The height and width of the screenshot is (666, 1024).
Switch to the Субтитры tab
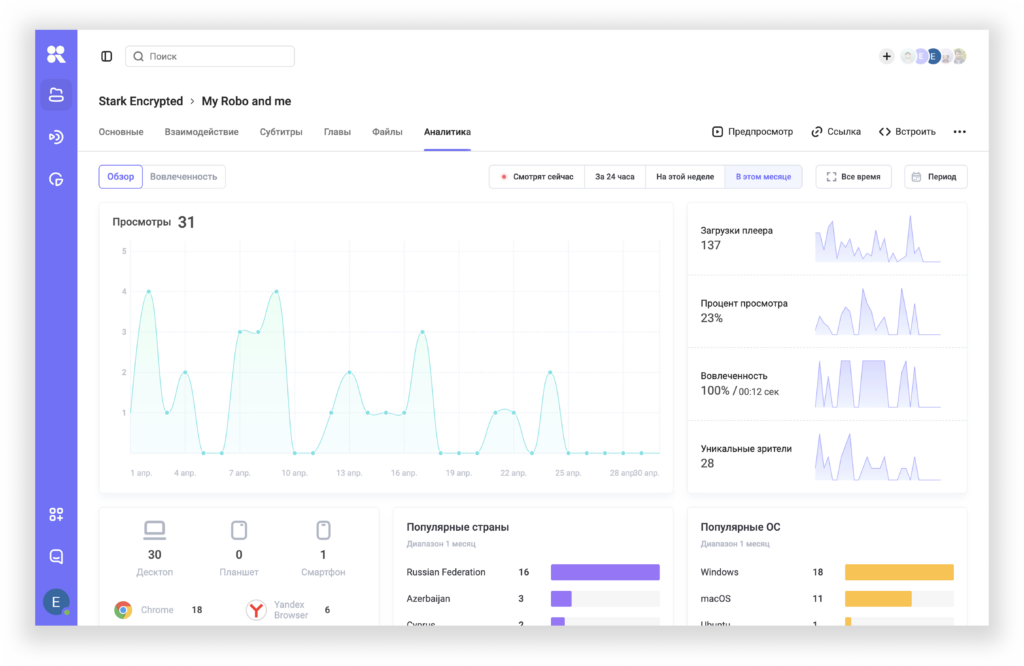click(281, 132)
